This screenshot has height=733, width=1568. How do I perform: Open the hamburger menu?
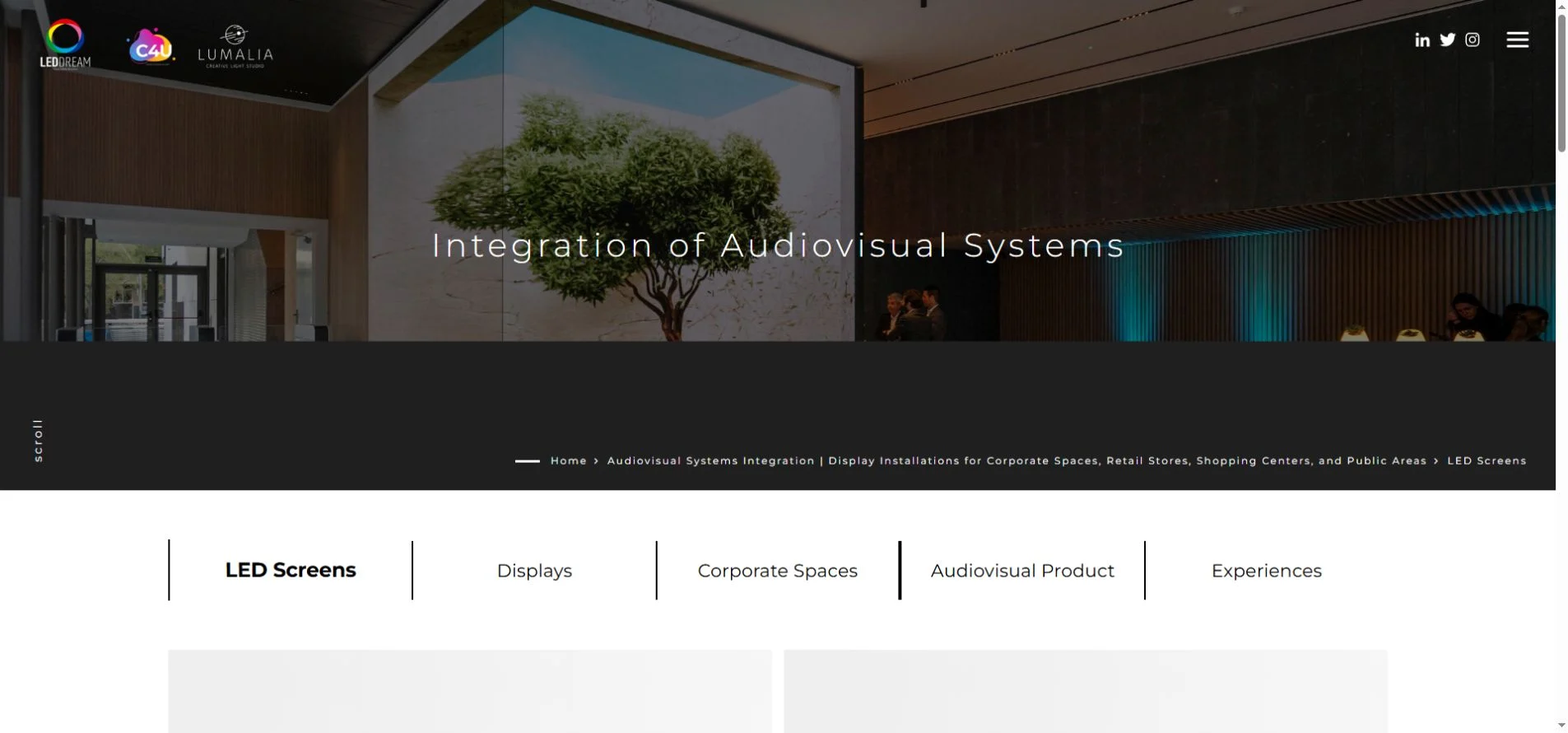(x=1517, y=40)
